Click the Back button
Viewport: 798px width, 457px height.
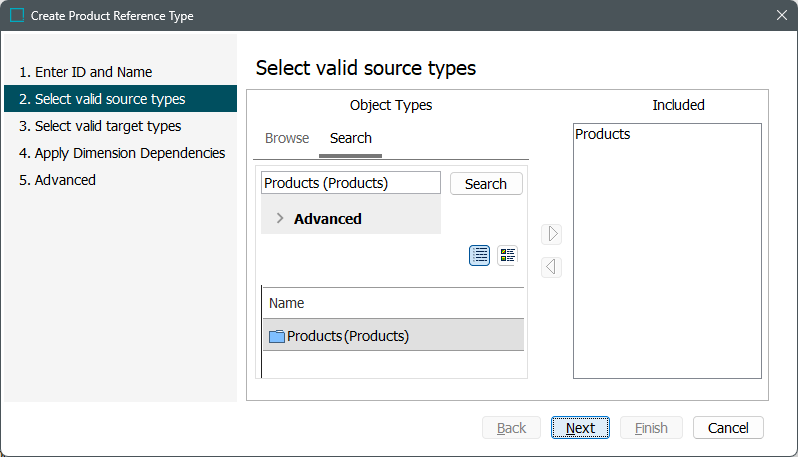coord(511,427)
